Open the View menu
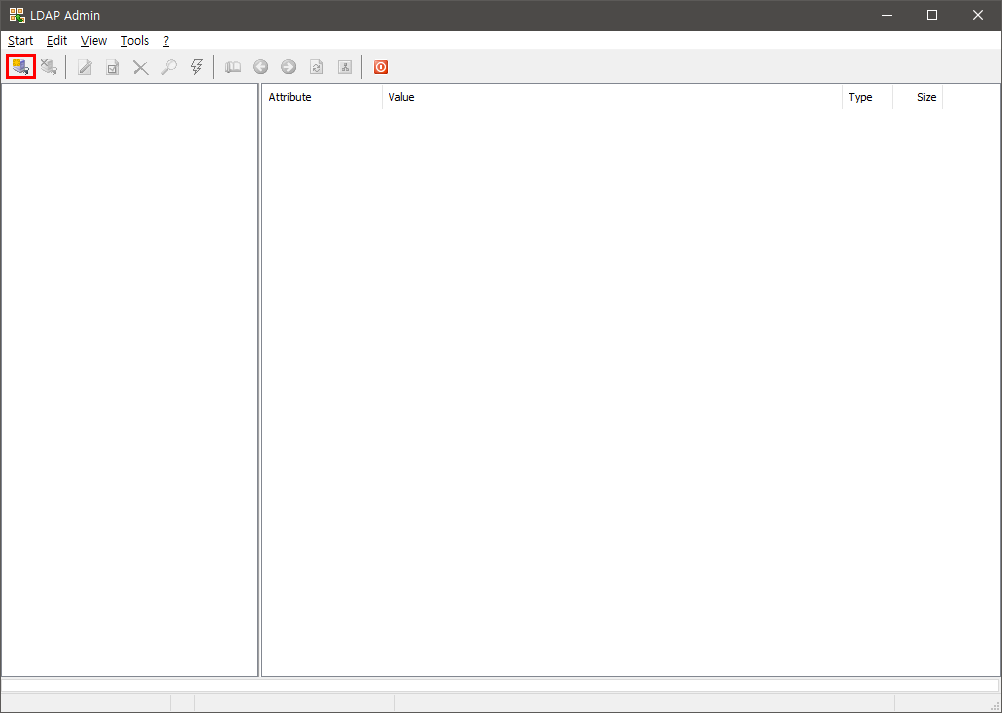The image size is (1002, 713). (94, 41)
